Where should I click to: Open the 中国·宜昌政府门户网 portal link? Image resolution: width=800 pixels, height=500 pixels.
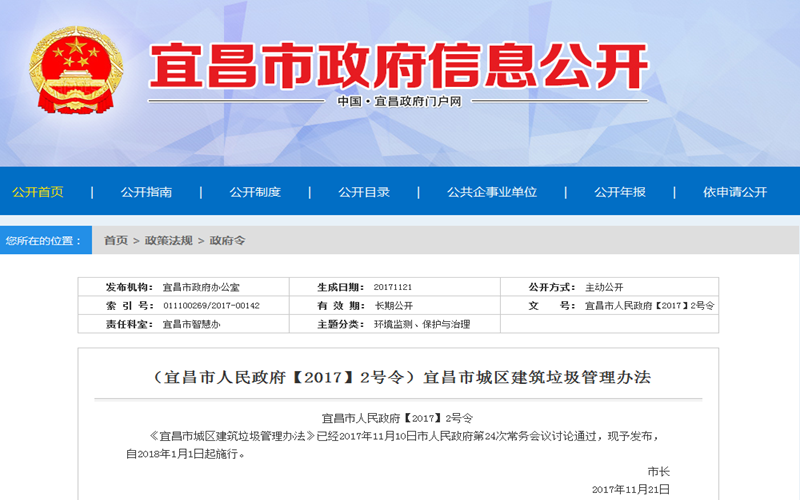(399, 102)
